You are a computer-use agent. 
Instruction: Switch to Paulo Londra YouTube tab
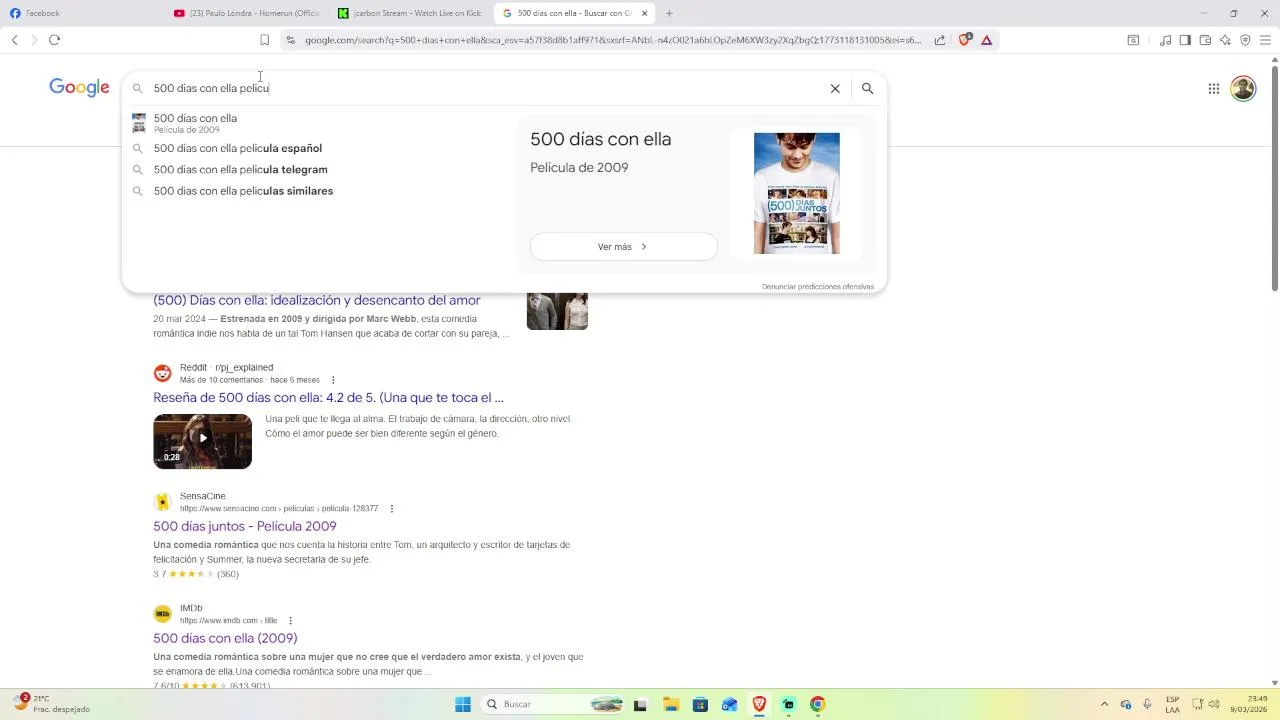click(247, 13)
